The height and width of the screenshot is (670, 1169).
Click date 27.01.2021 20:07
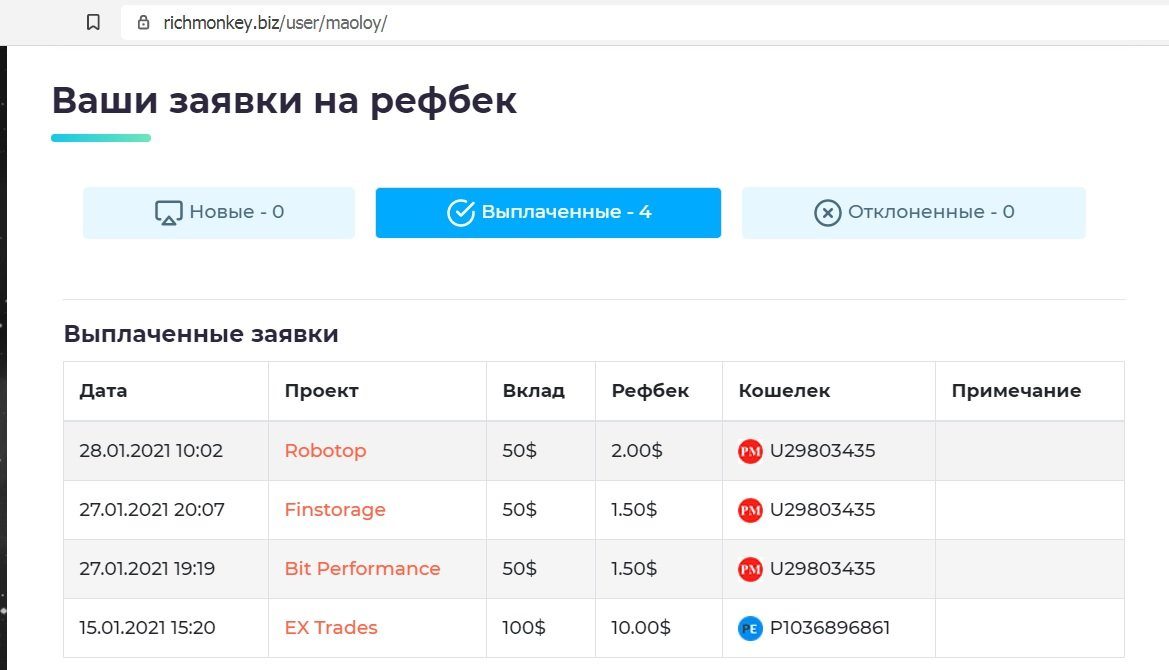coord(152,509)
